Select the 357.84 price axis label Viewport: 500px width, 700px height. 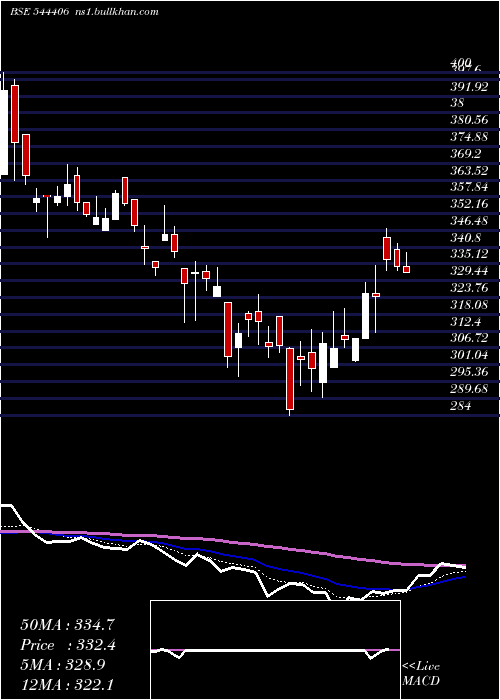point(469,187)
